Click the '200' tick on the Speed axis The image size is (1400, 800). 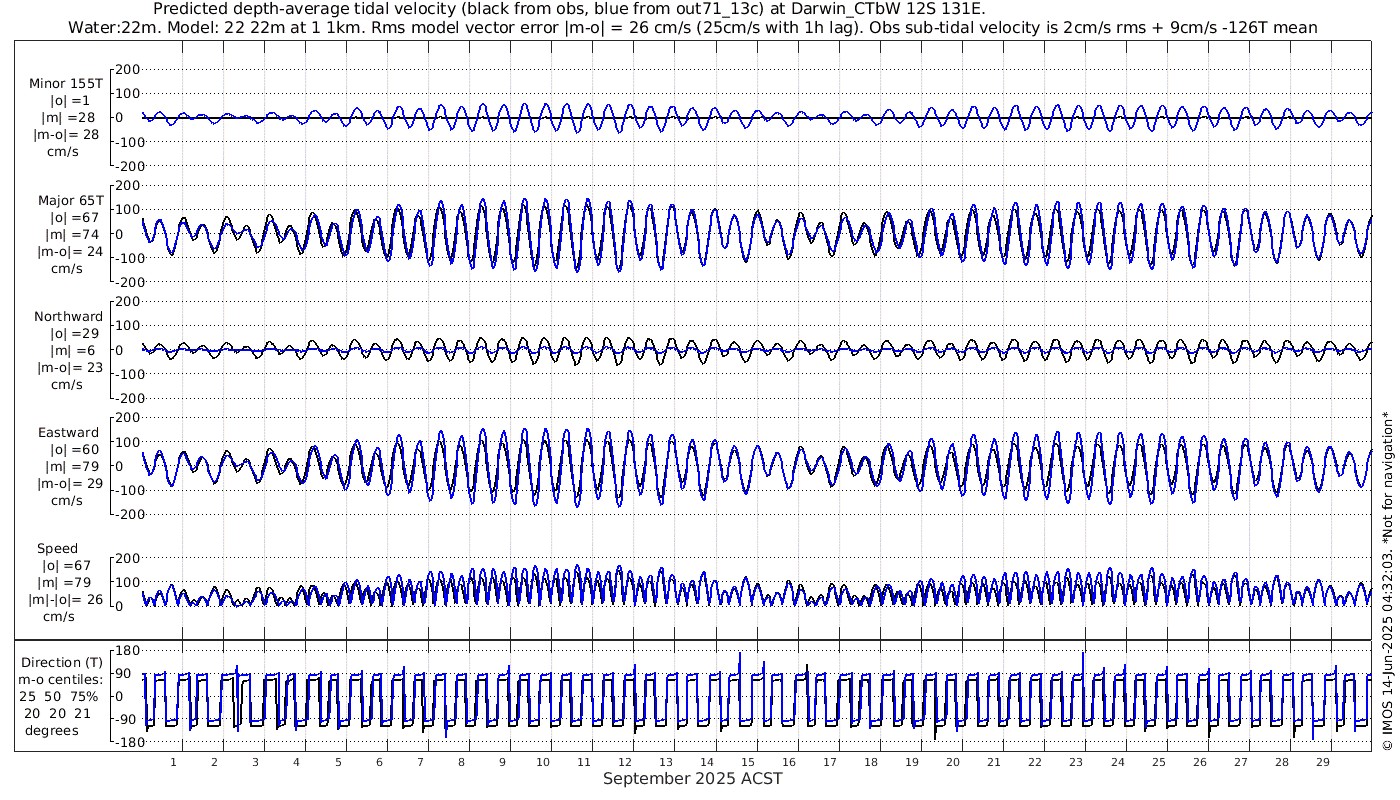tap(129, 558)
